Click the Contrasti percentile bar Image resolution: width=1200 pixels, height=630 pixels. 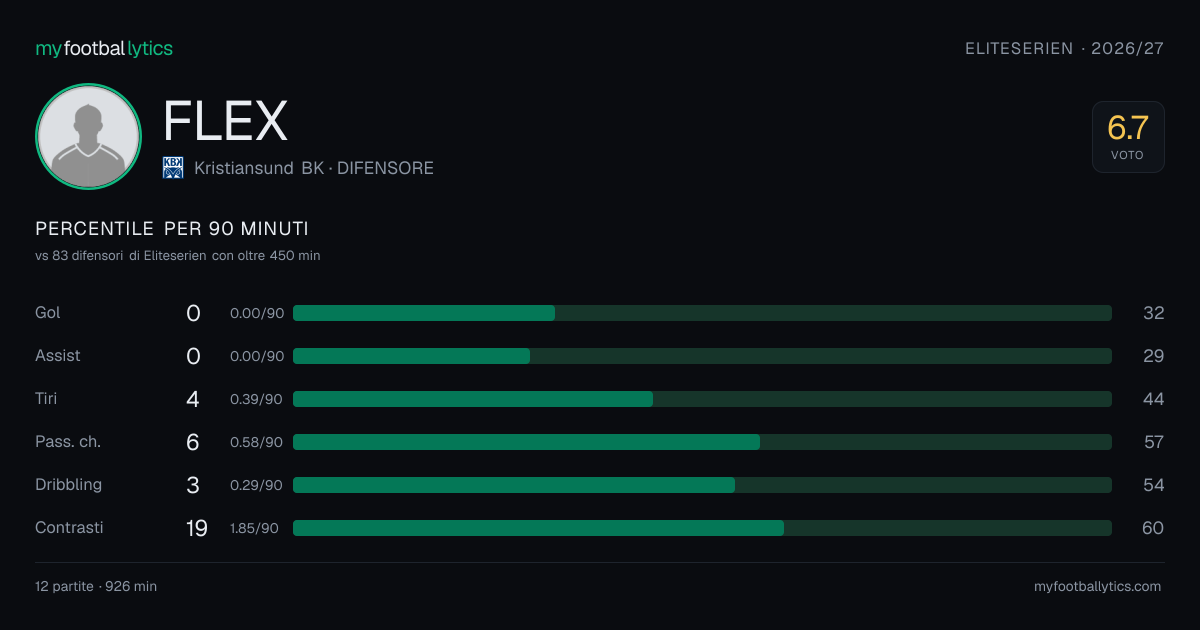pos(702,528)
